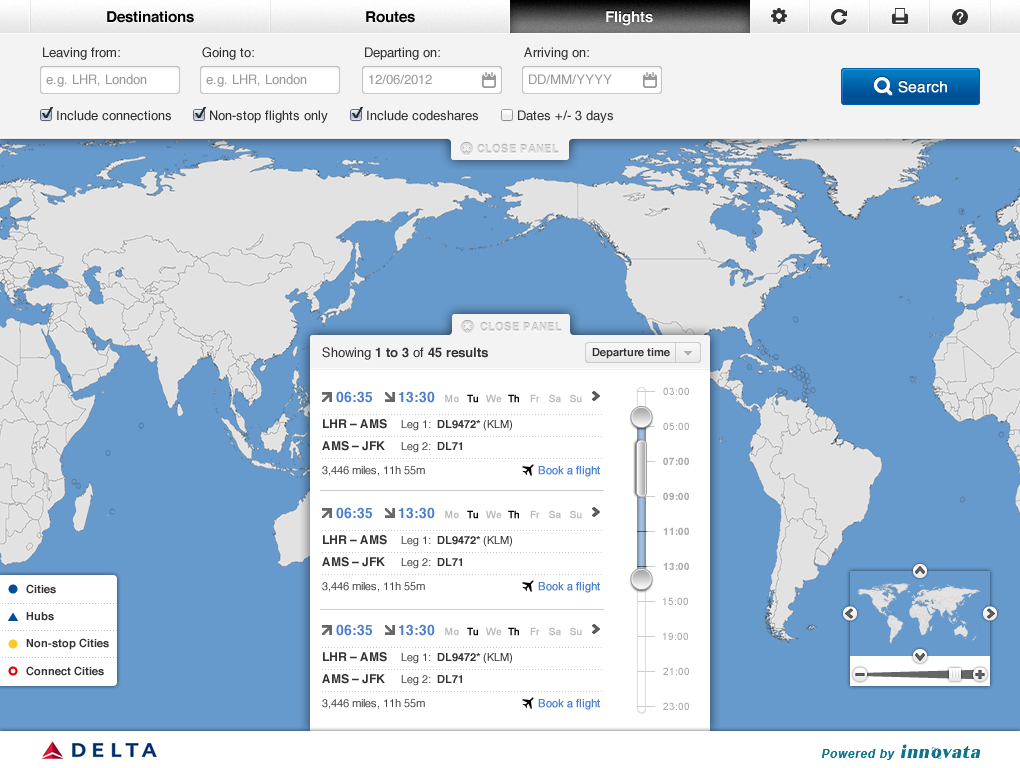Viewport: 1020px width, 768px height.
Task: Click the 11:00 time slider label
Action: pos(676,531)
